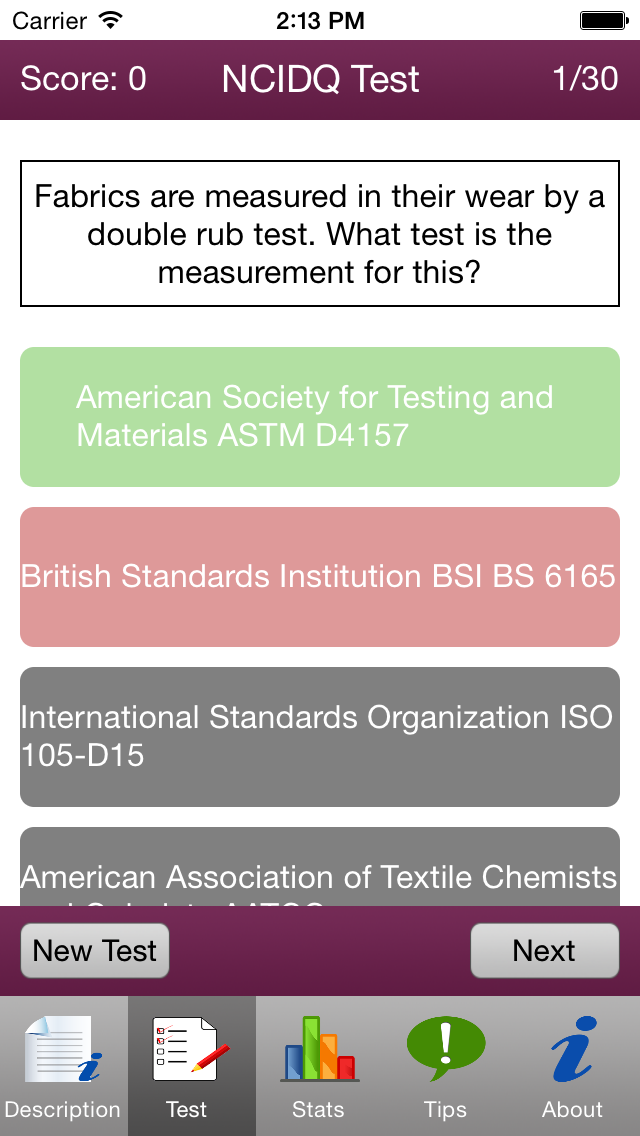Start a New Test
The width and height of the screenshot is (640, 1136).
pos(95,951)
